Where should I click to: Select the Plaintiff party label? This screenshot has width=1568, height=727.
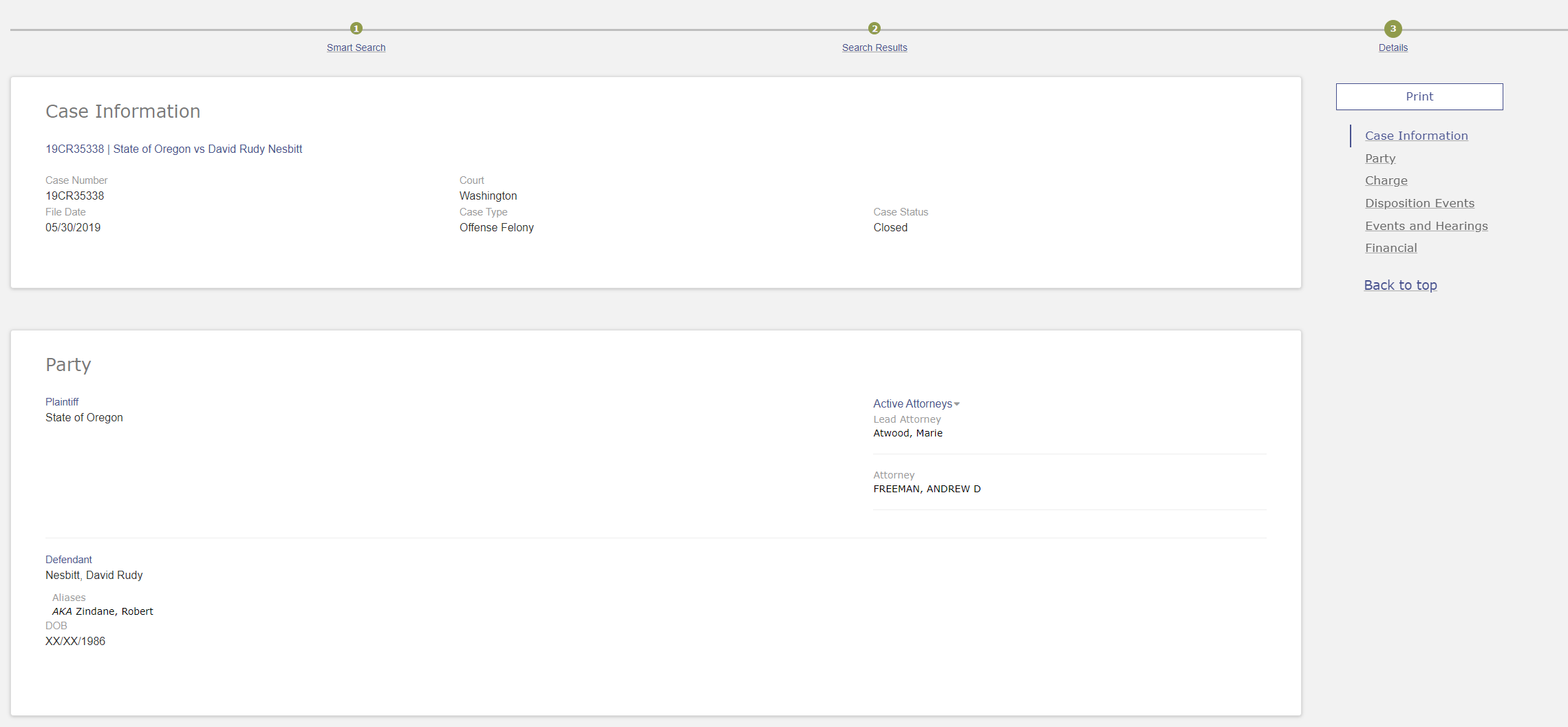(62, 402)
